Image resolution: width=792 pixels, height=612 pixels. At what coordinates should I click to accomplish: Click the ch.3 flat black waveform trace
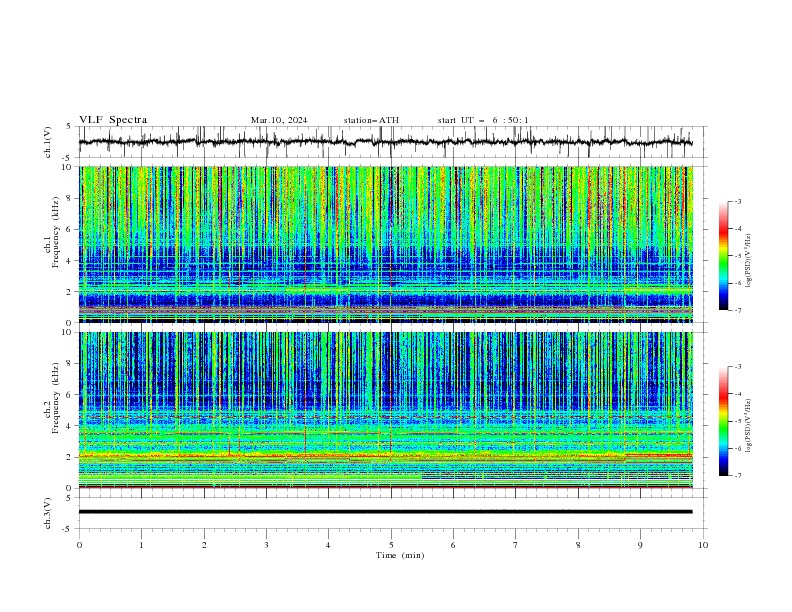[x=386, y=512]
